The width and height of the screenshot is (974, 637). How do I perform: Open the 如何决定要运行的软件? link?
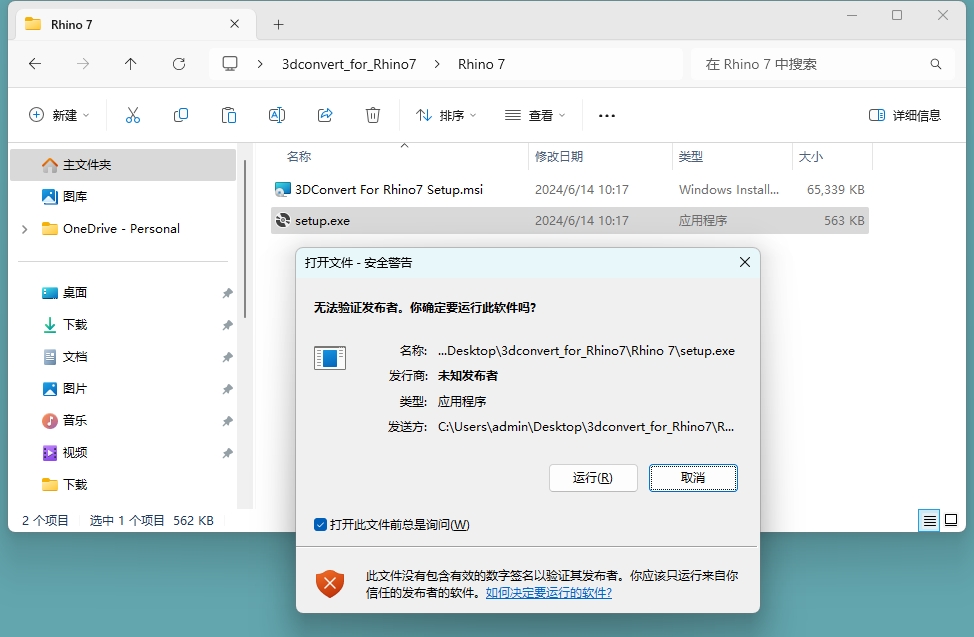point(548,593)
